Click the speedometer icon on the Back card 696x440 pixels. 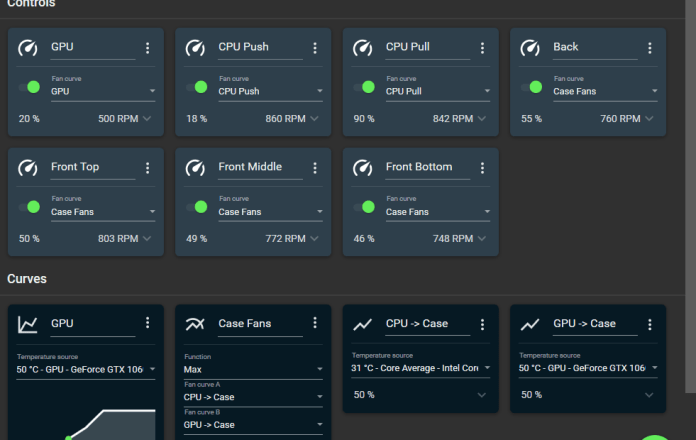(x=530, y=48)
